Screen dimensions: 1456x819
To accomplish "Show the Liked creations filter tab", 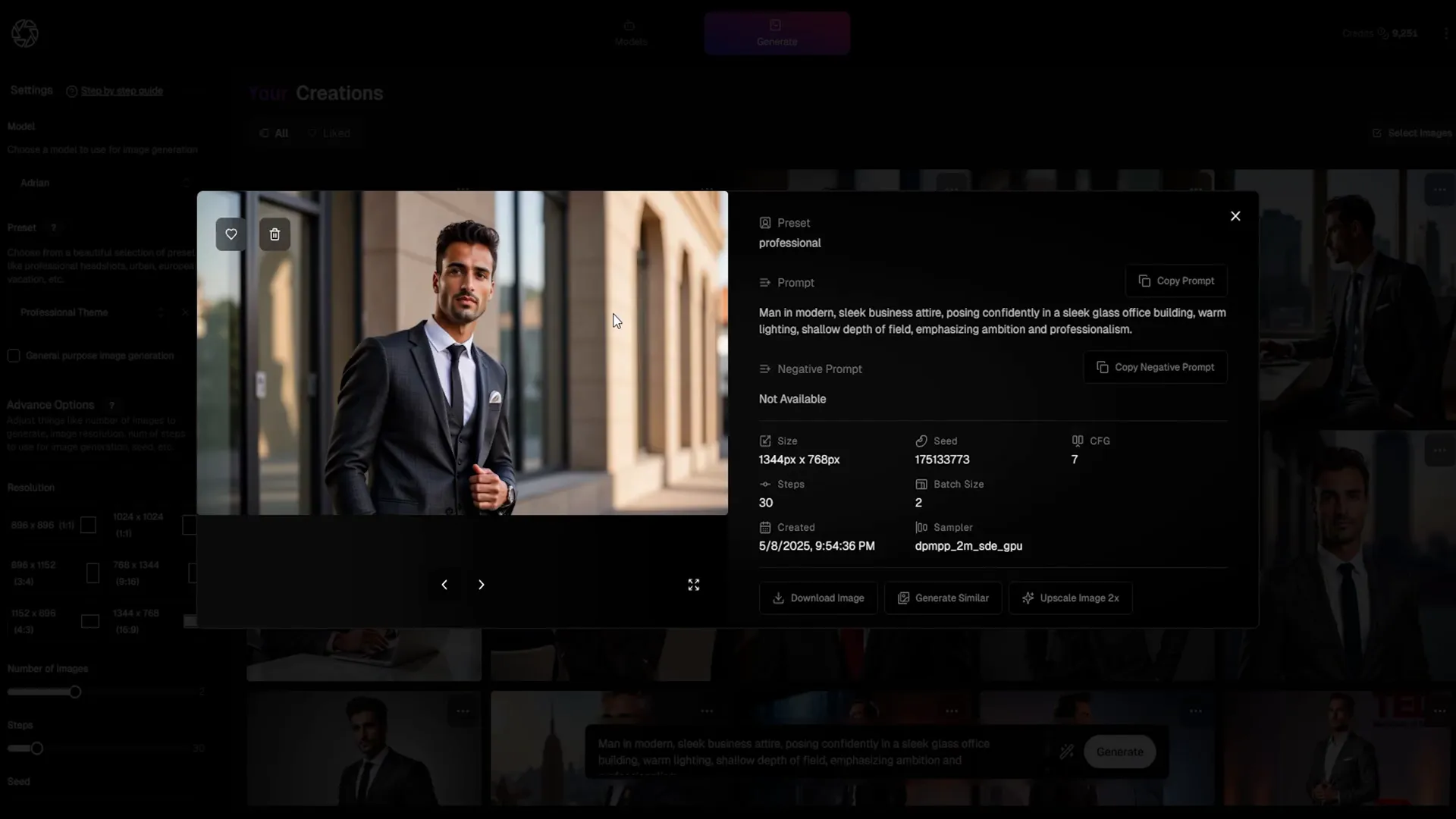I will click(x=328, y=133).
